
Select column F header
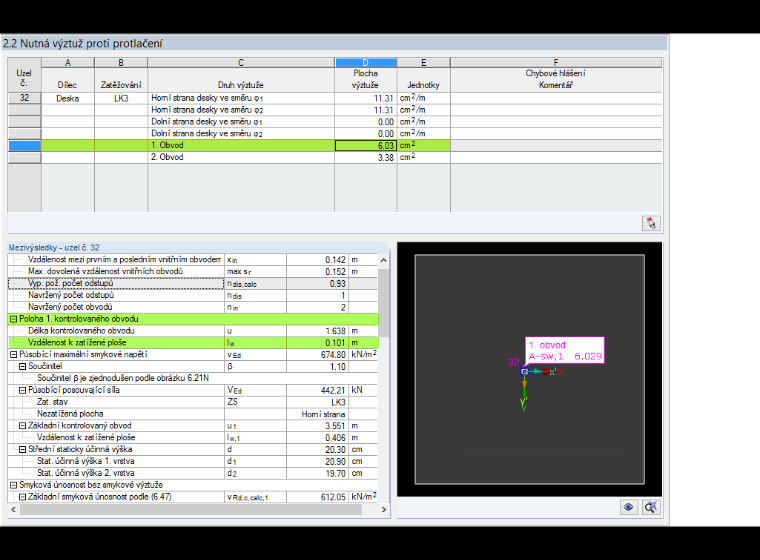pyautogui.click(x=556, y=63)
